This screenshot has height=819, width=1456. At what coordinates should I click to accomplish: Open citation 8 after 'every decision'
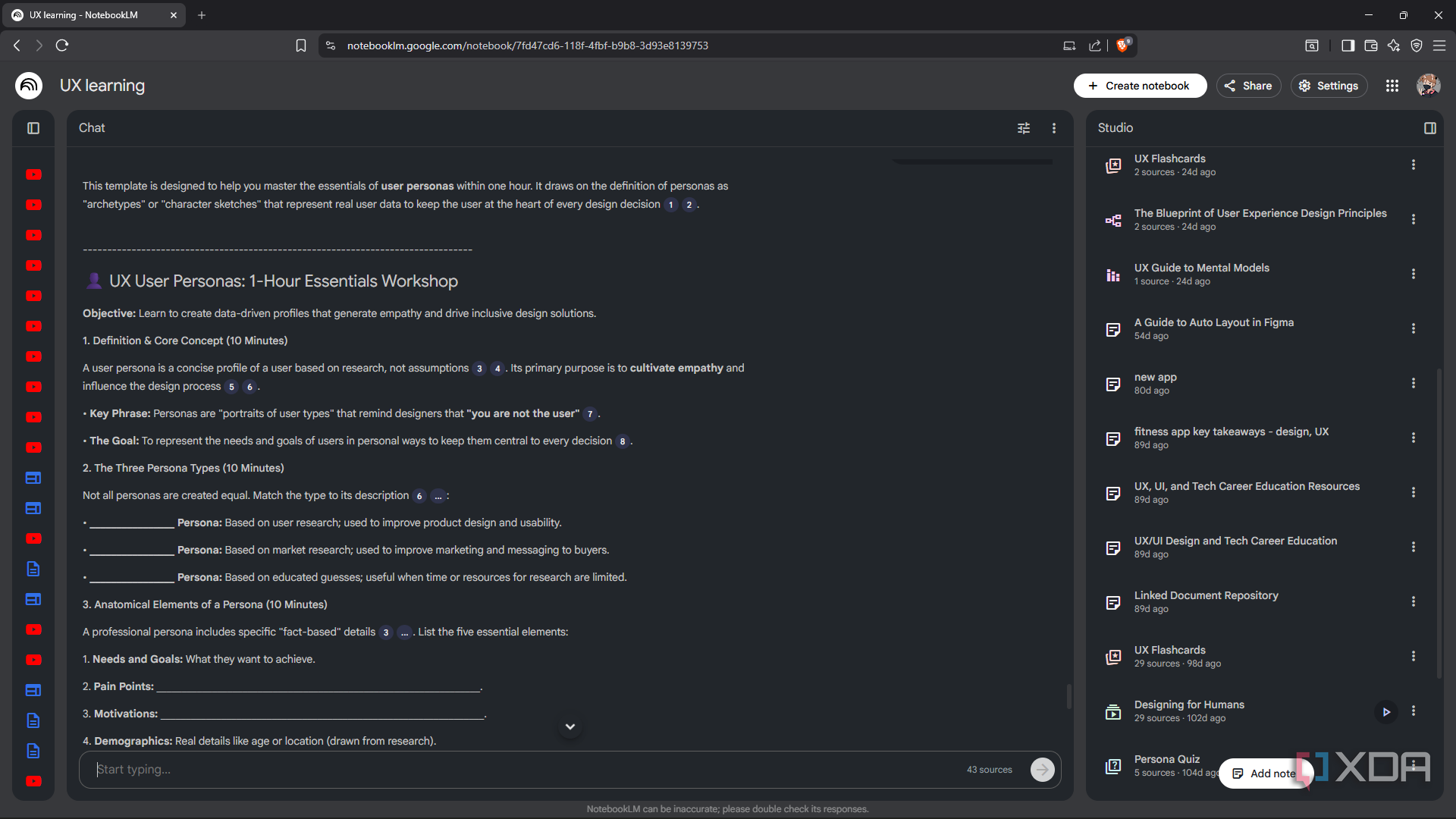[x=623, y=441]
